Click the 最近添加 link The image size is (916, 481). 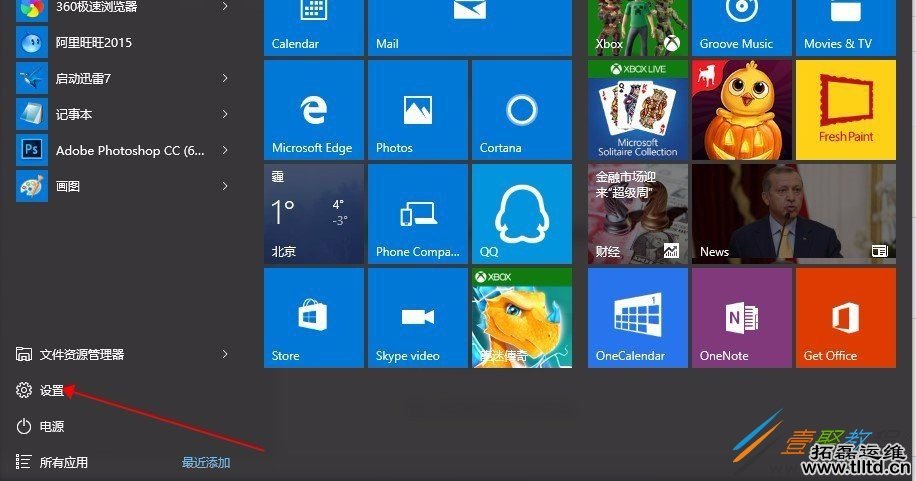(206, 463)
